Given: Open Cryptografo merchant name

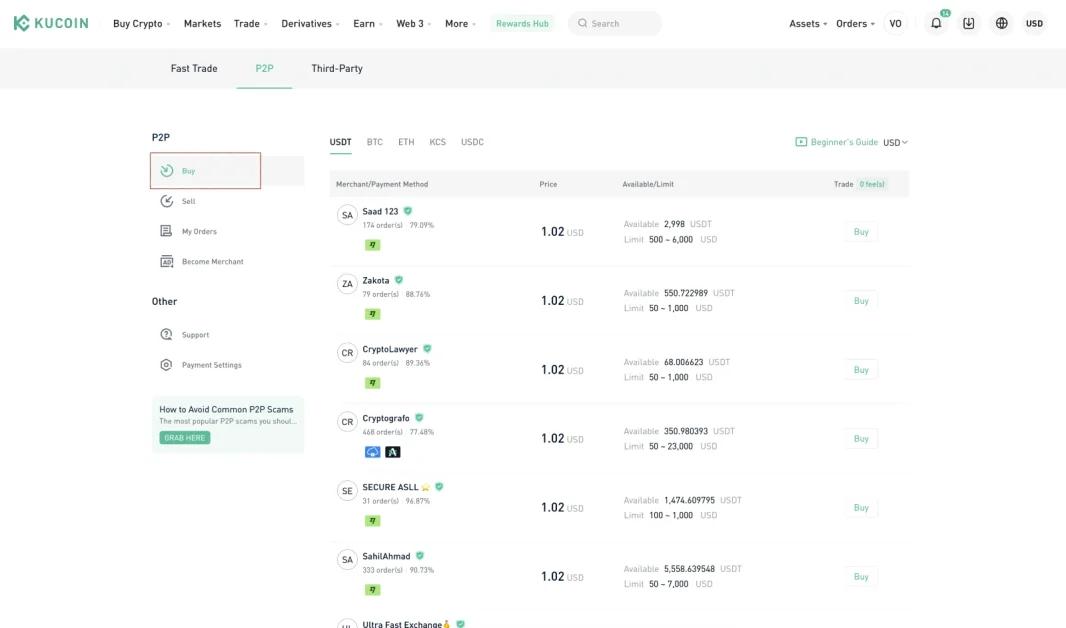Looking at the screenshot, I should click(386, 418).
